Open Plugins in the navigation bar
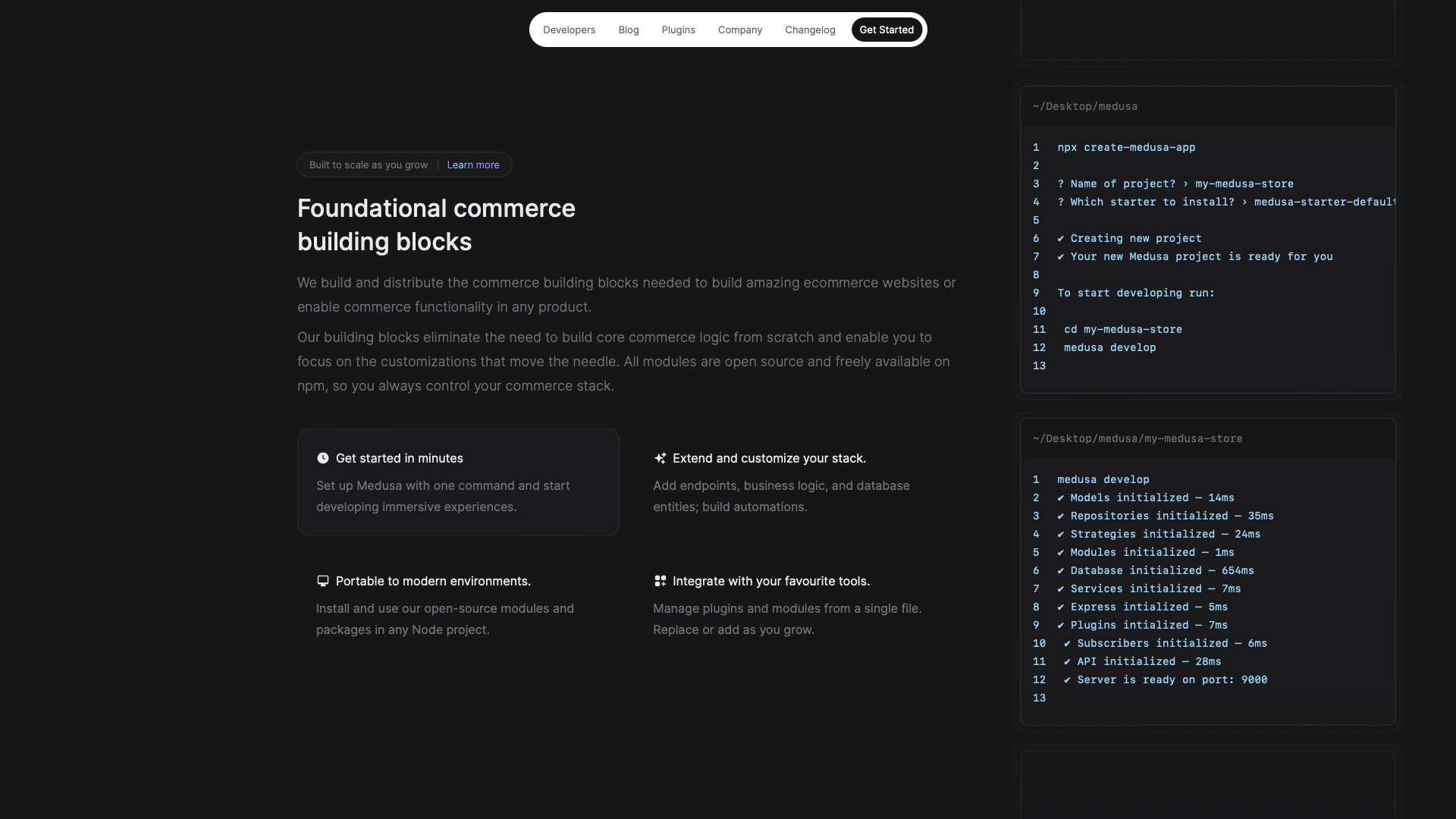 [x=678, y=30]
